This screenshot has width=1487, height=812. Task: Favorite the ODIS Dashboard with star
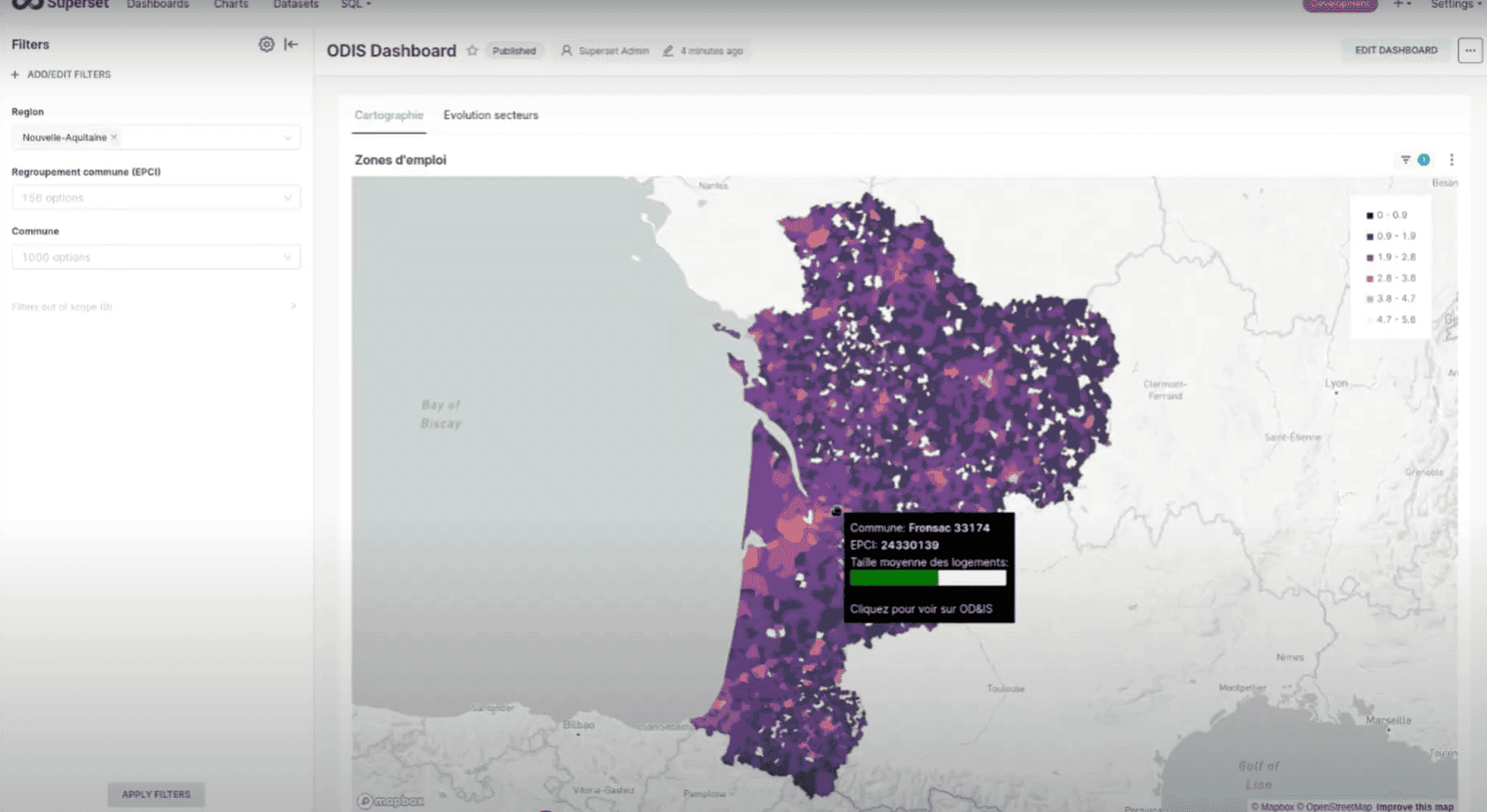472,51
